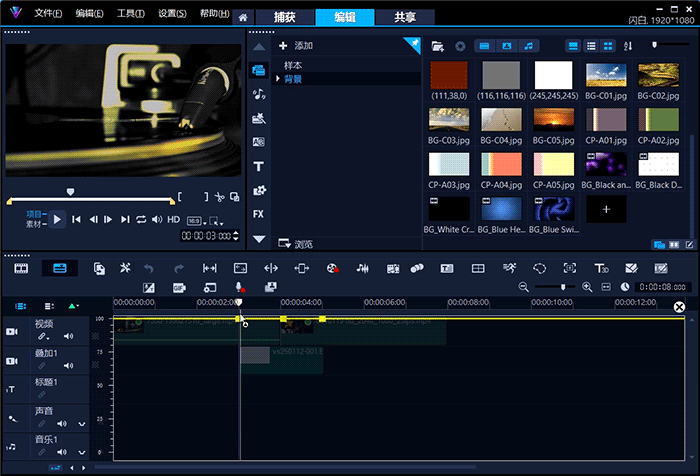Open the crop/resize mode dropdown in preview

click(216, 221)
